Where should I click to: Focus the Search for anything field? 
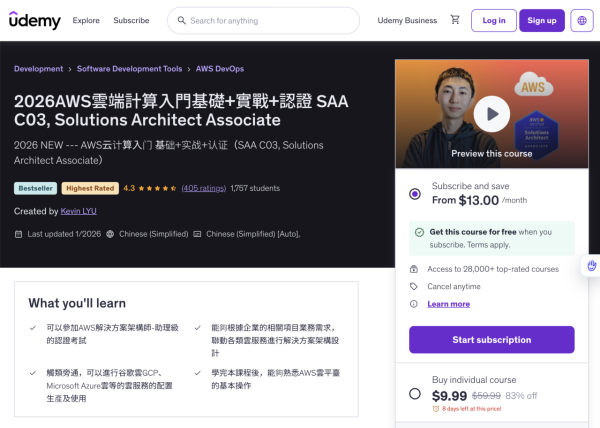point(263,20)
